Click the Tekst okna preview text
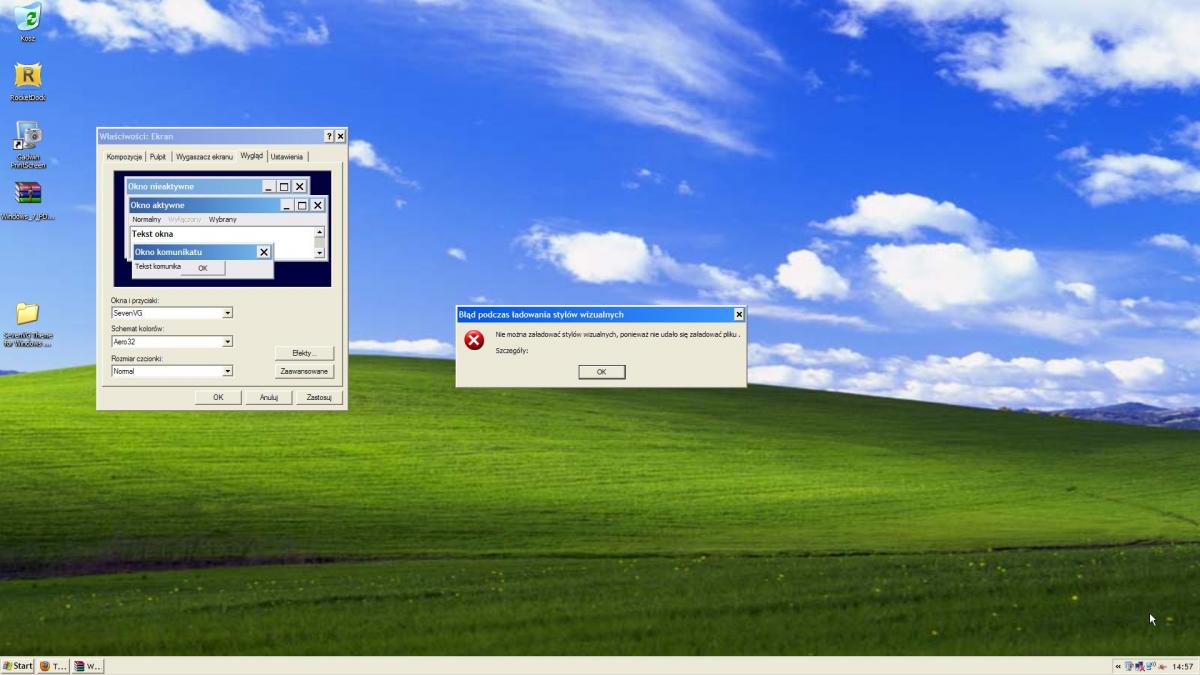 click(x=153, y=234)
